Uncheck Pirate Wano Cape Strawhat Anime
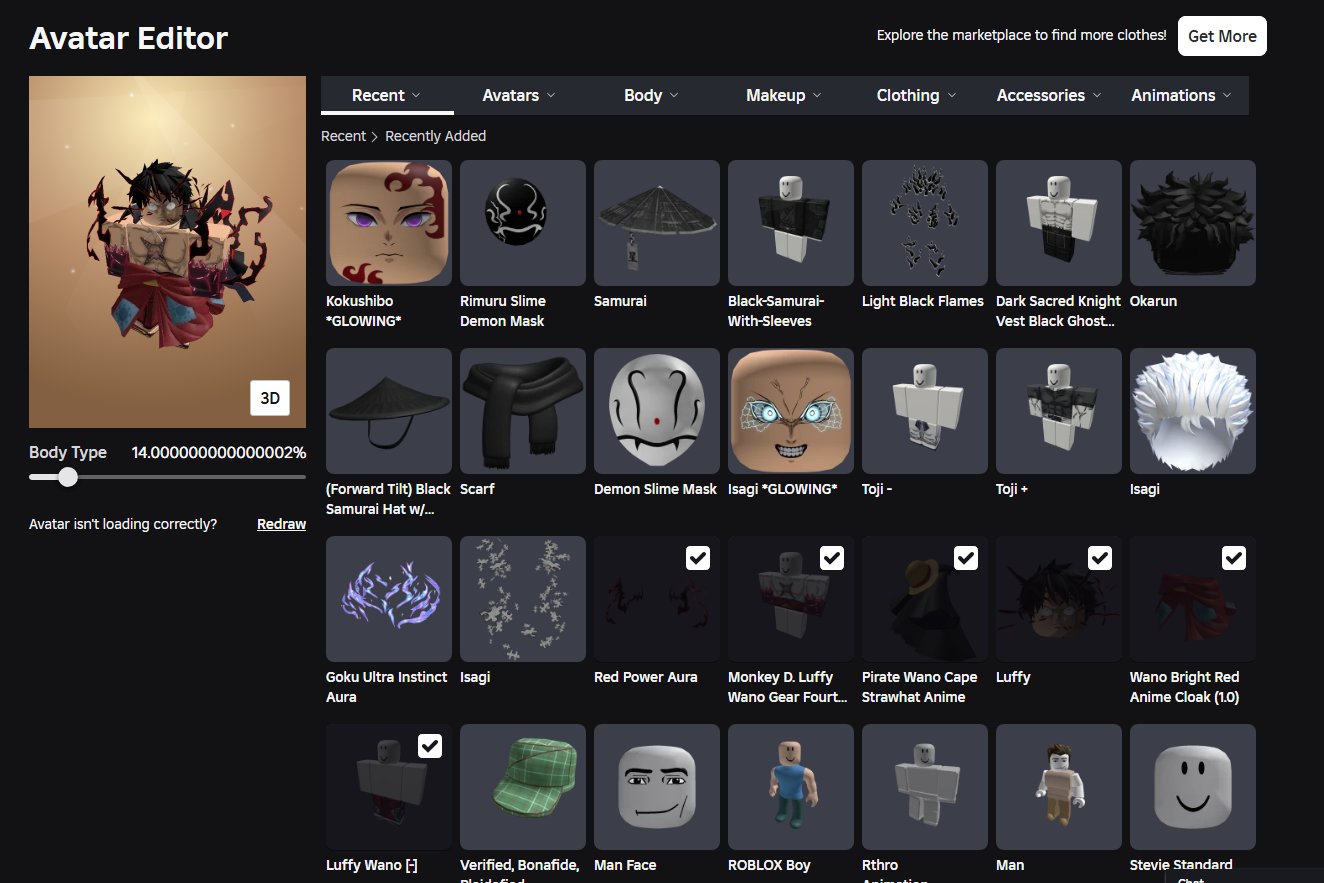 tap(966, 558)
